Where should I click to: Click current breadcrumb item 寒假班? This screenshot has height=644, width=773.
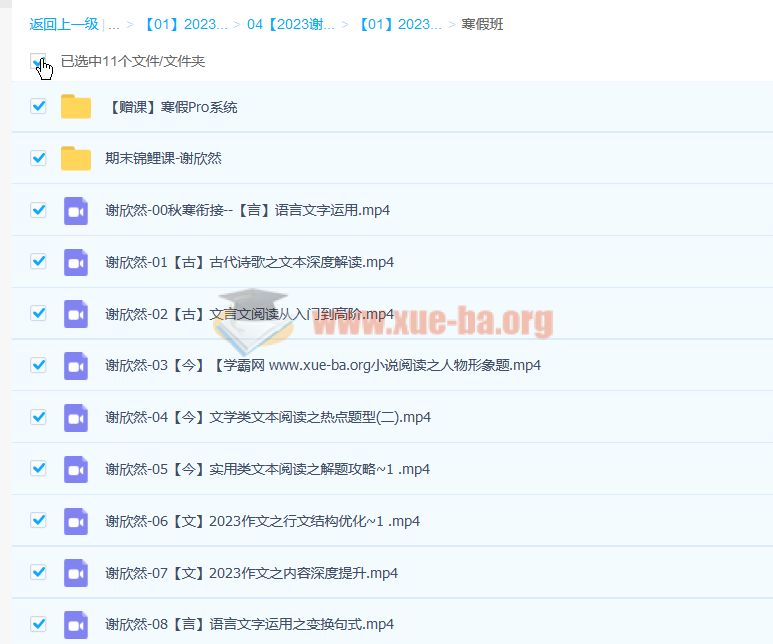(482, 24)
